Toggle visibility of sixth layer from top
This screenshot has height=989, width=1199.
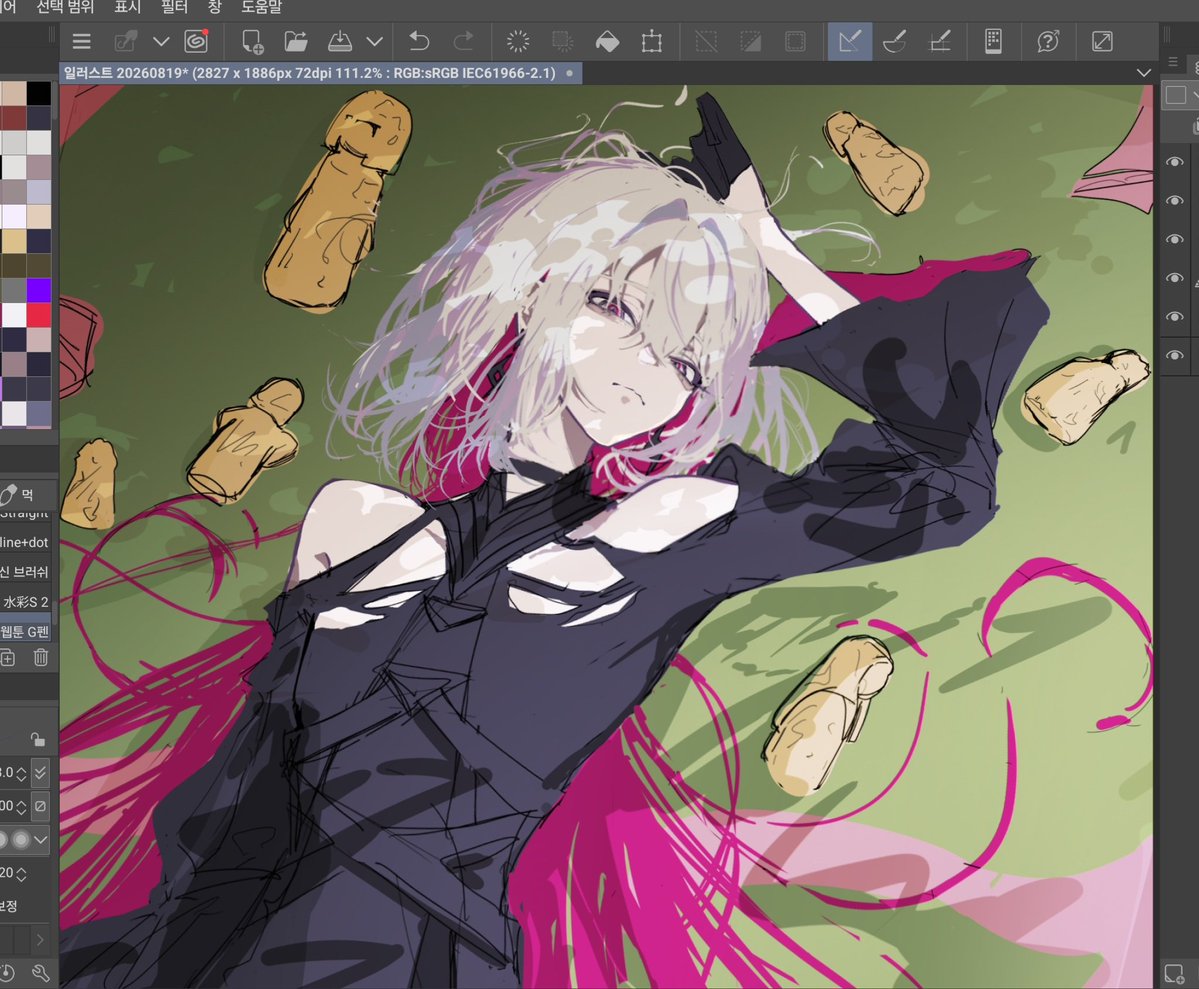tap(1175, 355)
